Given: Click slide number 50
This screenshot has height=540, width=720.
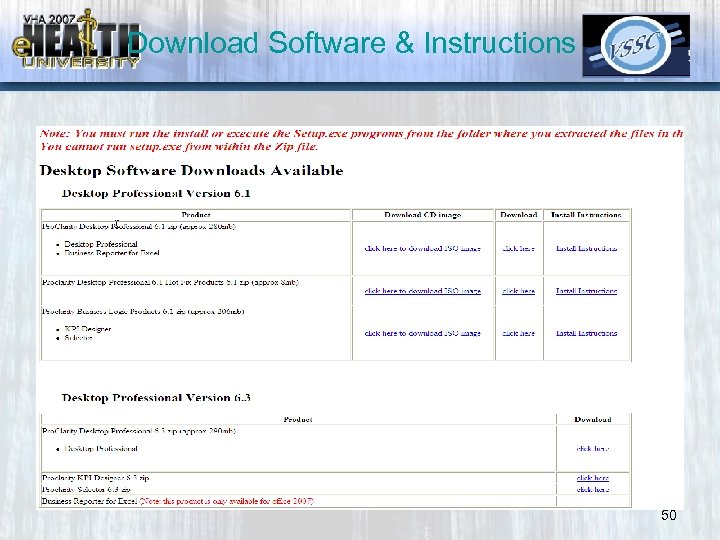Looking at the screenshot, I should tap(669, 515).
